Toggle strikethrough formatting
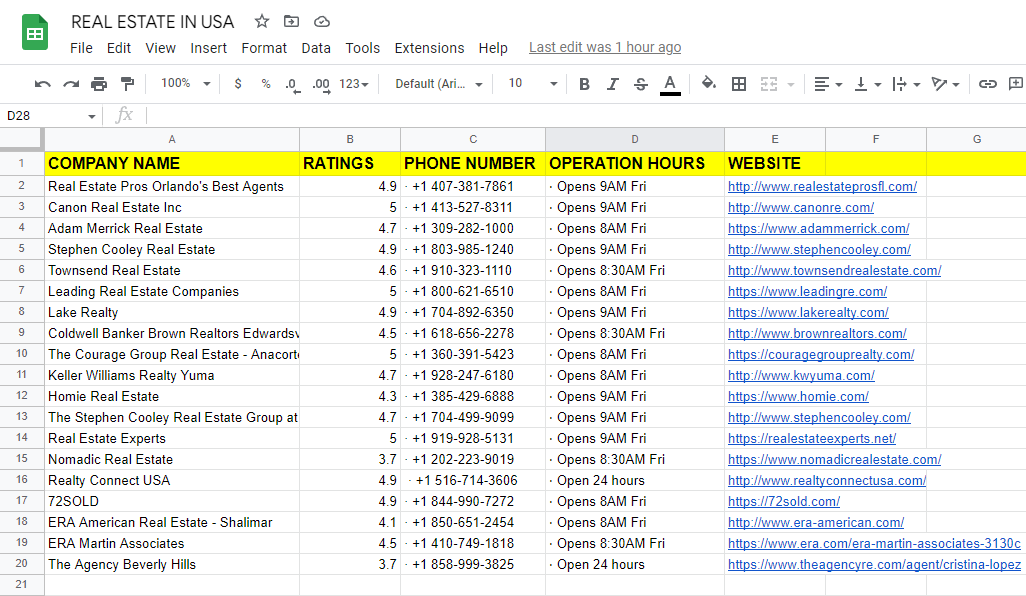1026x596 pixels. (641, 84)
